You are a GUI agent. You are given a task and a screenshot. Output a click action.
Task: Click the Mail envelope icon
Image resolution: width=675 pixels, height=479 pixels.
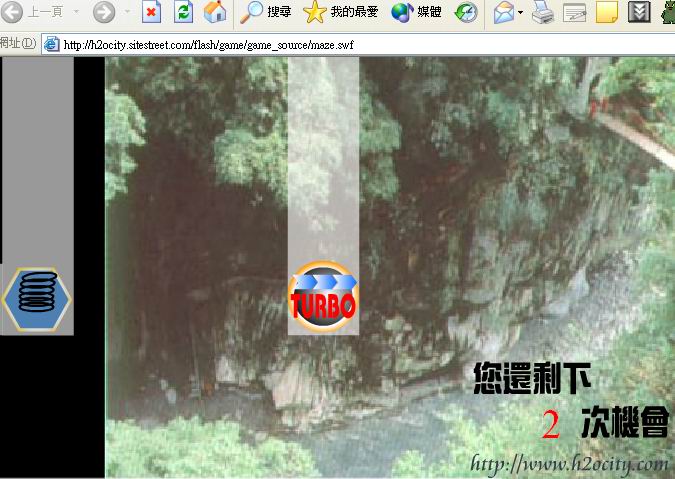(504, 12)
